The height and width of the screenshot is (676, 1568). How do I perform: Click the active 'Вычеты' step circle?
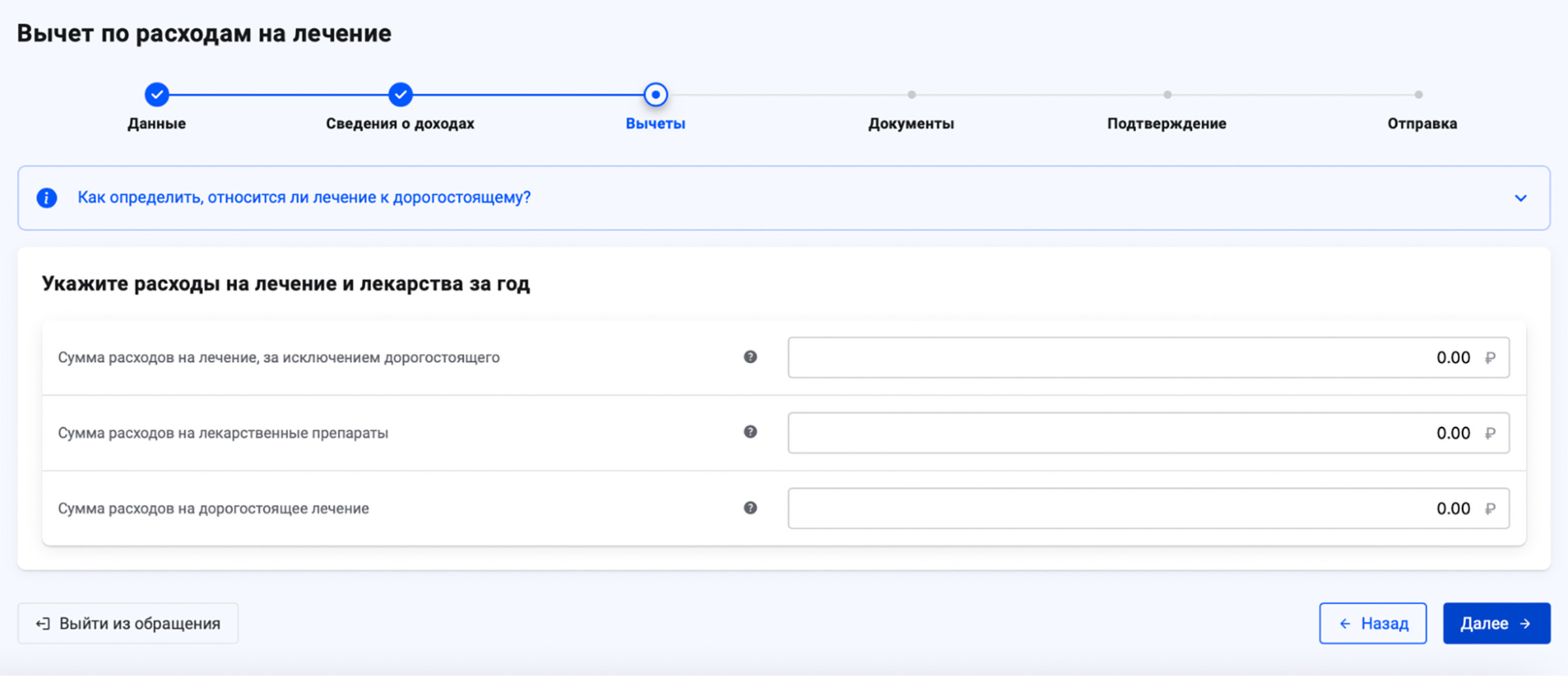[x=655, y=95]
